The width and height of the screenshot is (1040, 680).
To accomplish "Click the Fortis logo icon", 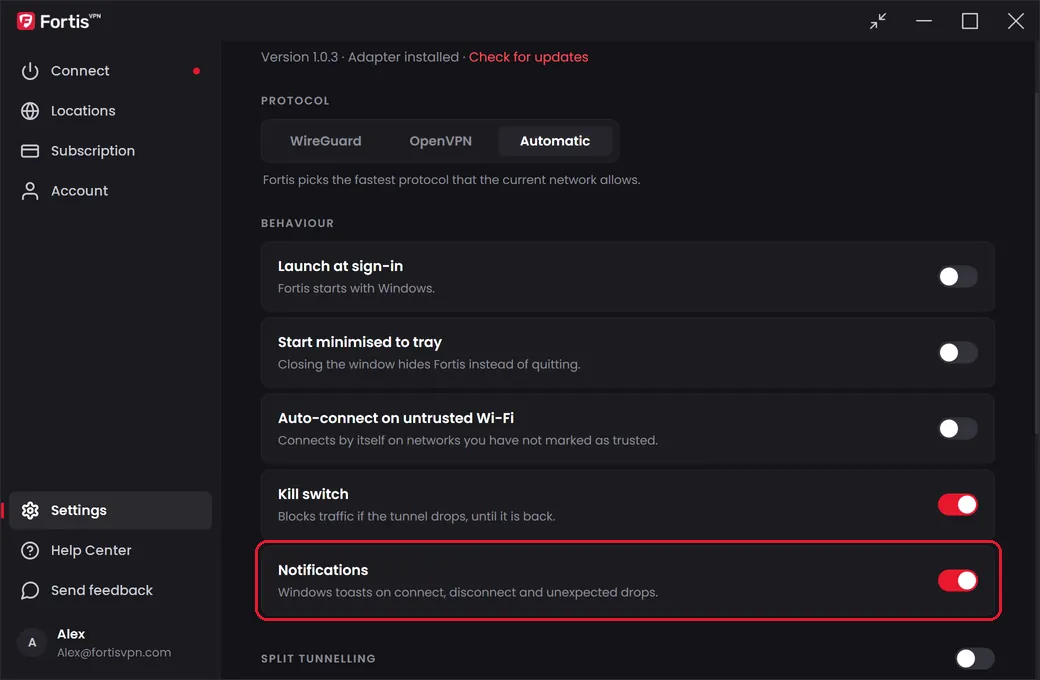I will [x=26, y=21].
